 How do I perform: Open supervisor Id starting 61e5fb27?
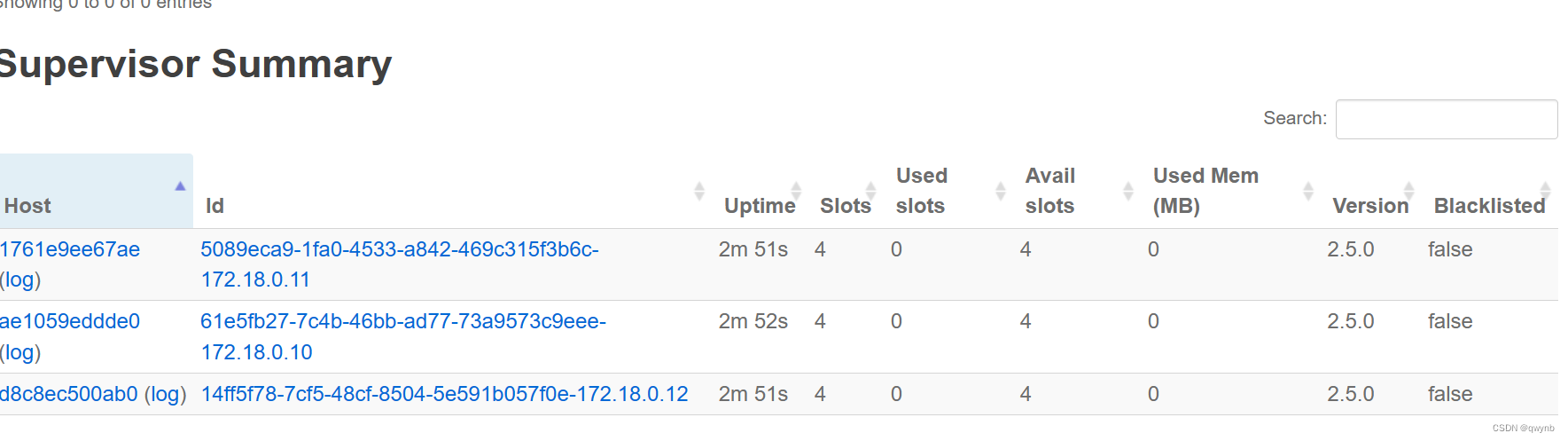click(x=403, y=336)
